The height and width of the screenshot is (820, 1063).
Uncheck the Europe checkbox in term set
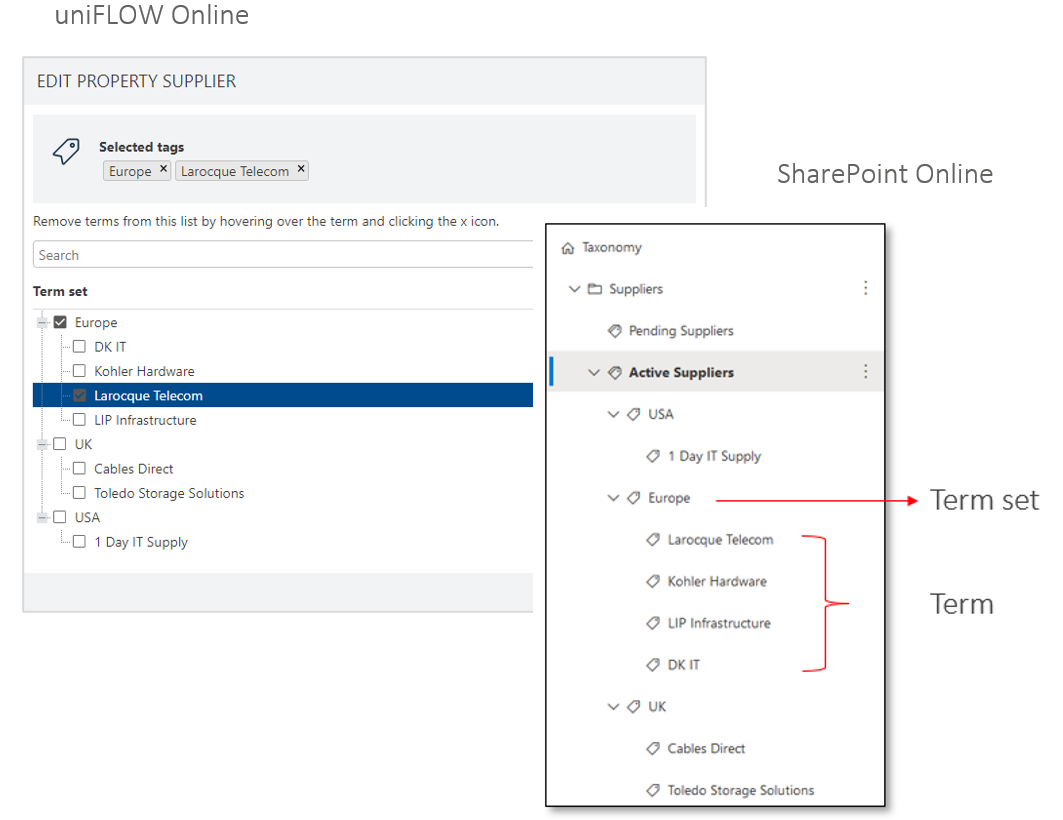pos(60,322)
